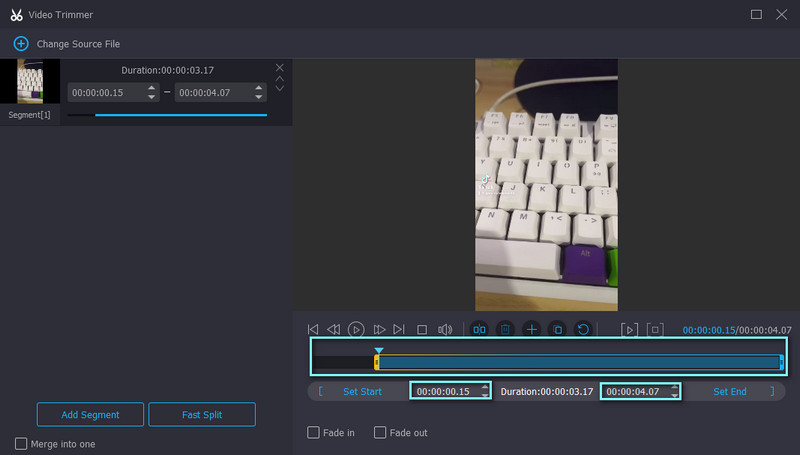
Task: Check the Merge into one option
Action: pos(22,443)
